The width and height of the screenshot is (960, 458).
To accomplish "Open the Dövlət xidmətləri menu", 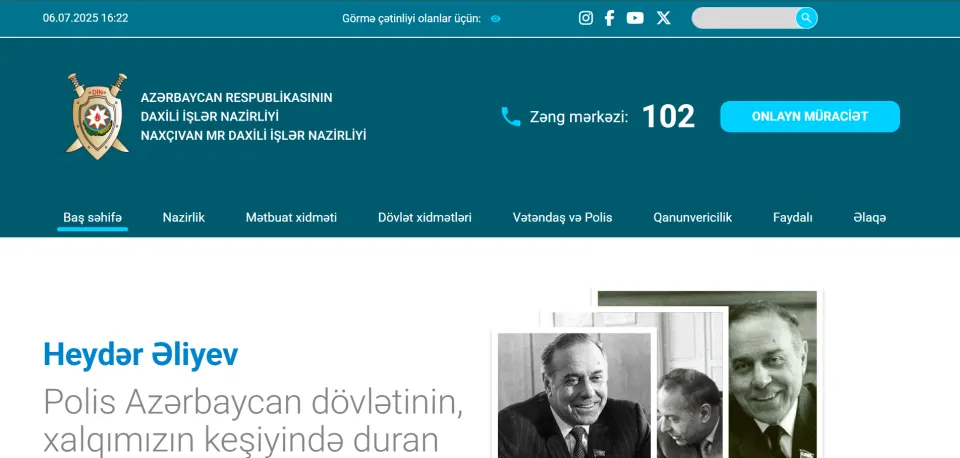I will point(425,217).
